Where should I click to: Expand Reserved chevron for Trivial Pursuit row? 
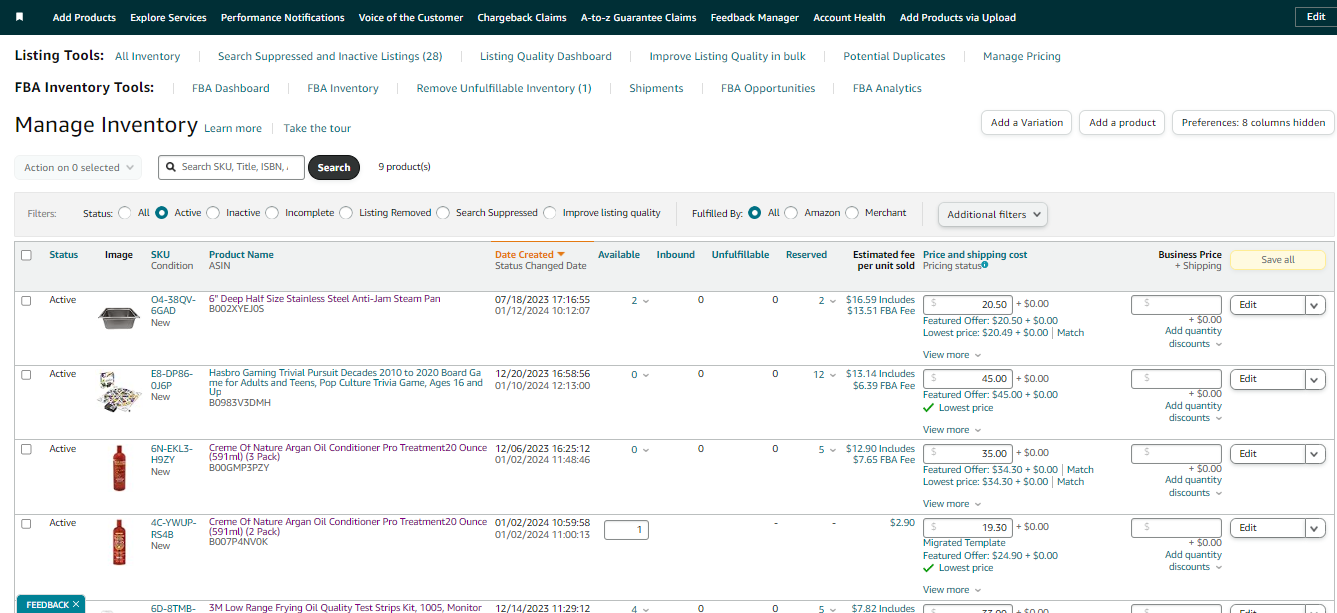pos(832,375)
